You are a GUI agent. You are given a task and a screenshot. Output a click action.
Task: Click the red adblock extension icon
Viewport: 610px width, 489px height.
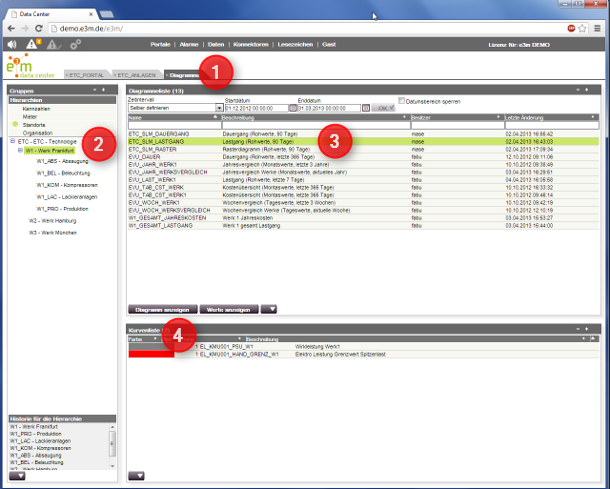pyautogui.click(x=571, y=28)
